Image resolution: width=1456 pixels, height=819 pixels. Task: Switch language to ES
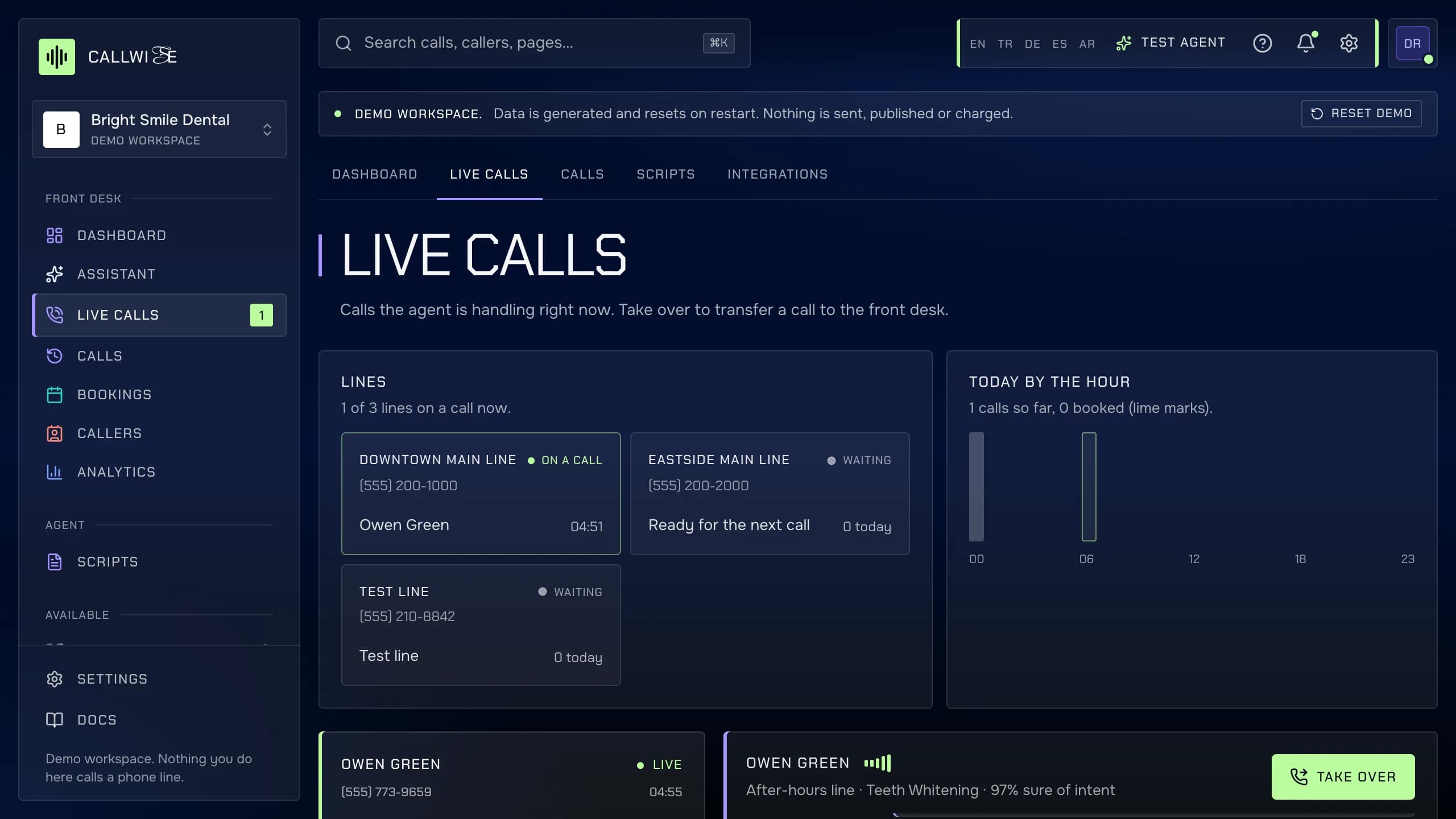1060,44
